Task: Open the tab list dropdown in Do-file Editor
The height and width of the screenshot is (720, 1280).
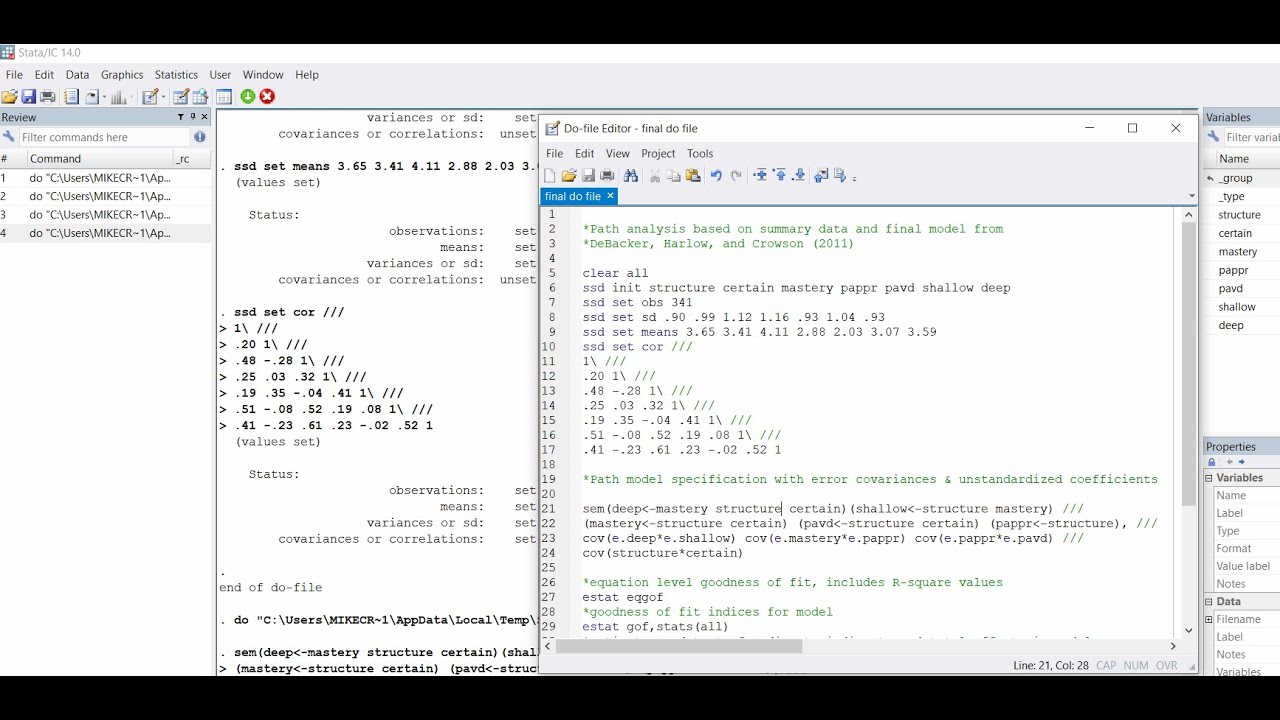Action: pyautogui.click(x=1191, y=196)
